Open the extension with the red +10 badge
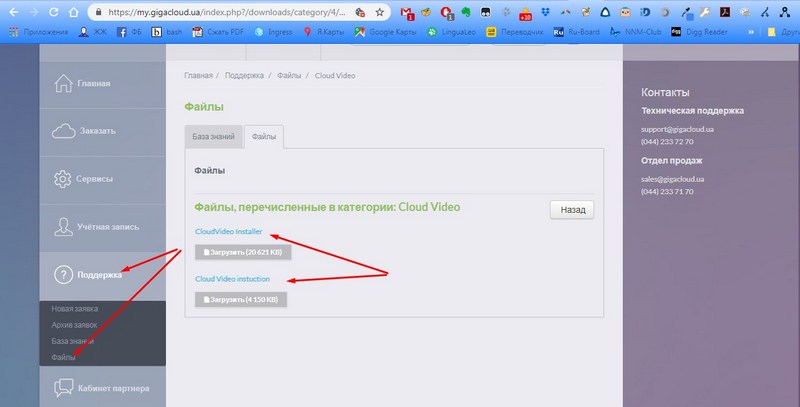Image resolution: width=800 pixels, height=407 pixels. click(525, 13)
